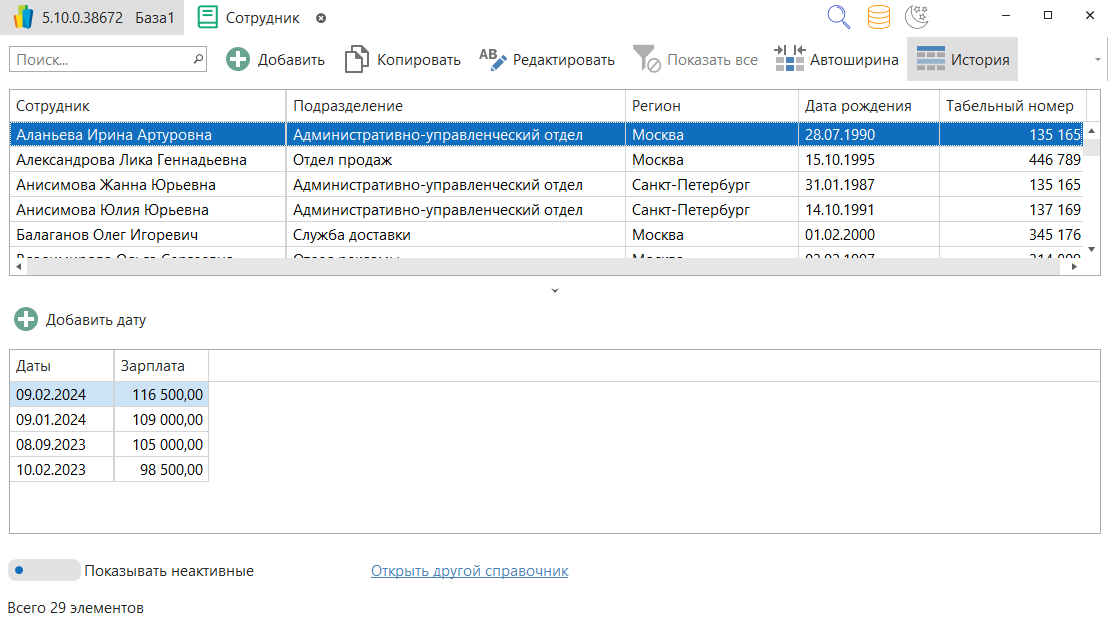Sort by the Дата рождения column header
The height and width of the screenshot is (622, 1110).
click(858, 106)
